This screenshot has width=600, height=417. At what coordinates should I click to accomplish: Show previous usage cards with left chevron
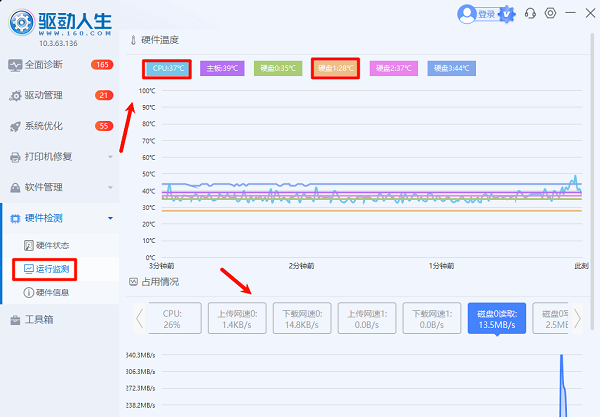[x=139, y=318]
